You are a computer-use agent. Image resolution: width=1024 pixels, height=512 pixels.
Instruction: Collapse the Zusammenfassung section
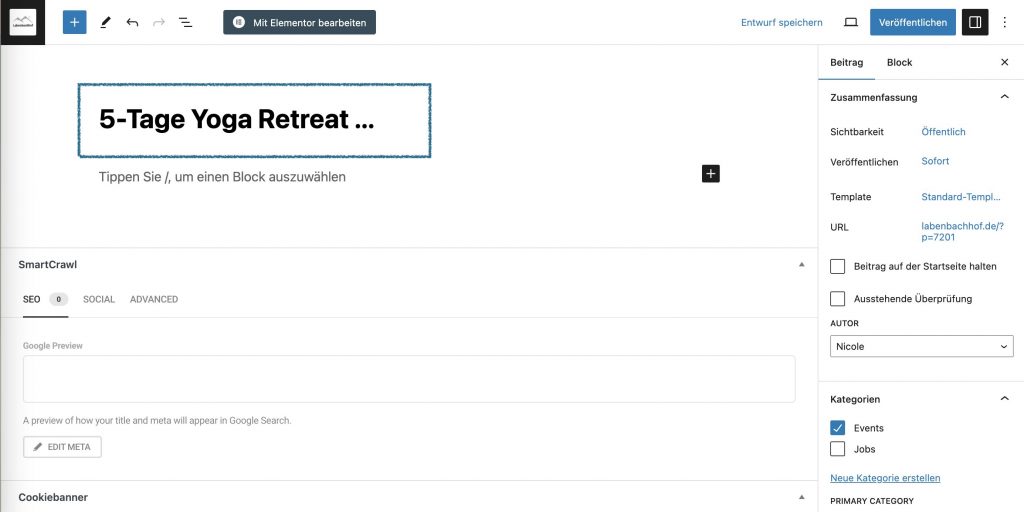1004,97
